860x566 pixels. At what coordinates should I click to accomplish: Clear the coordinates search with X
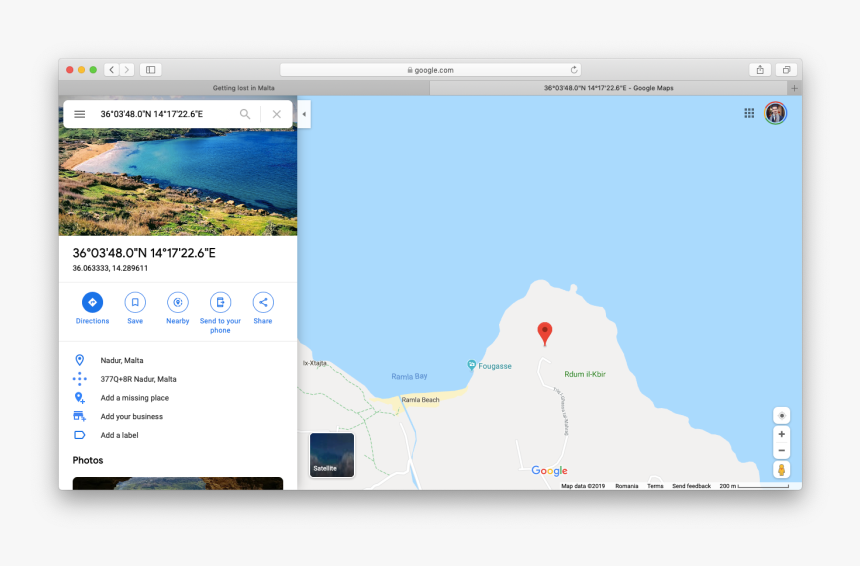(276, 114)
